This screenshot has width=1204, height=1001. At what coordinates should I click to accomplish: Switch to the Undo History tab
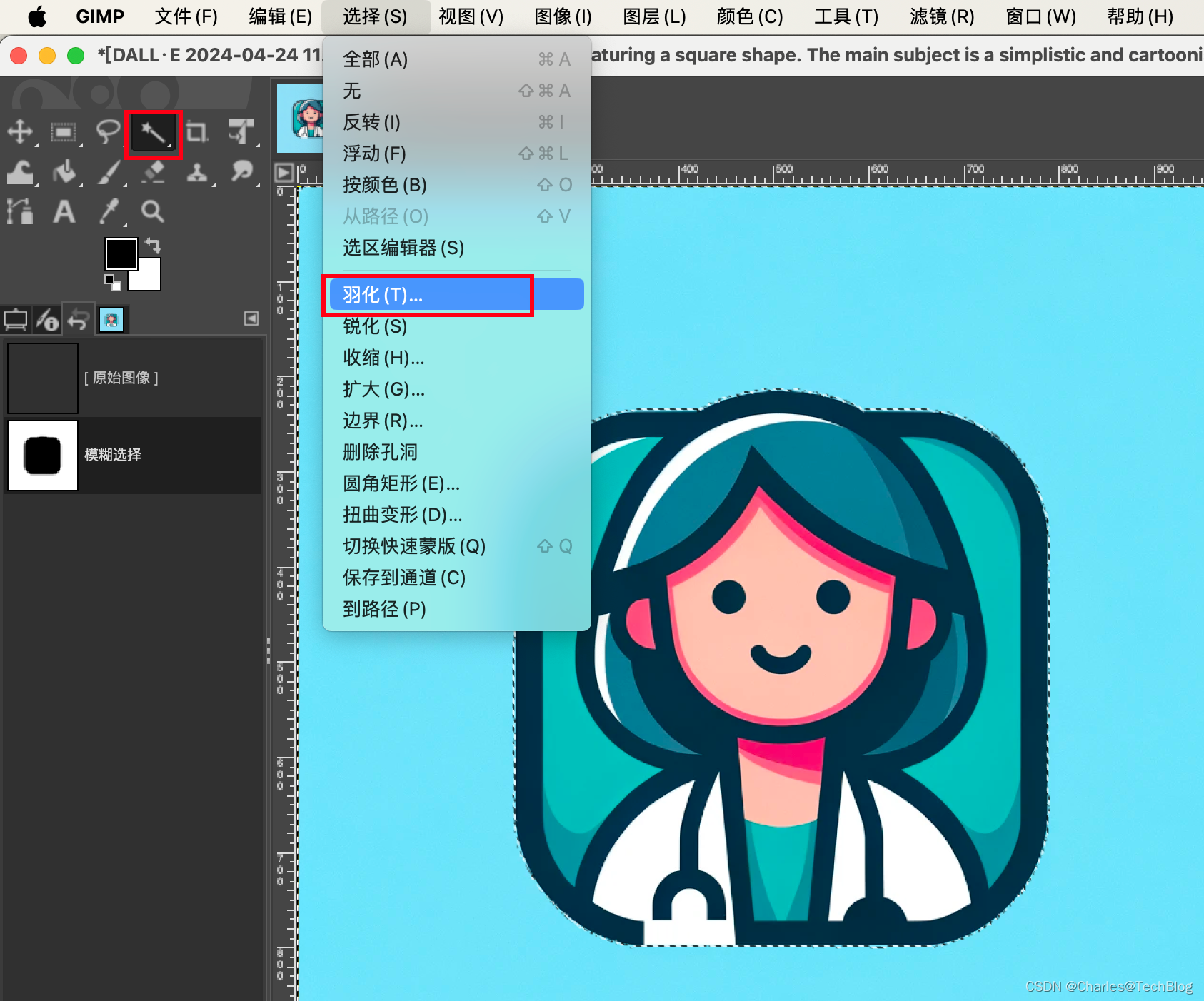pos(78,319)
